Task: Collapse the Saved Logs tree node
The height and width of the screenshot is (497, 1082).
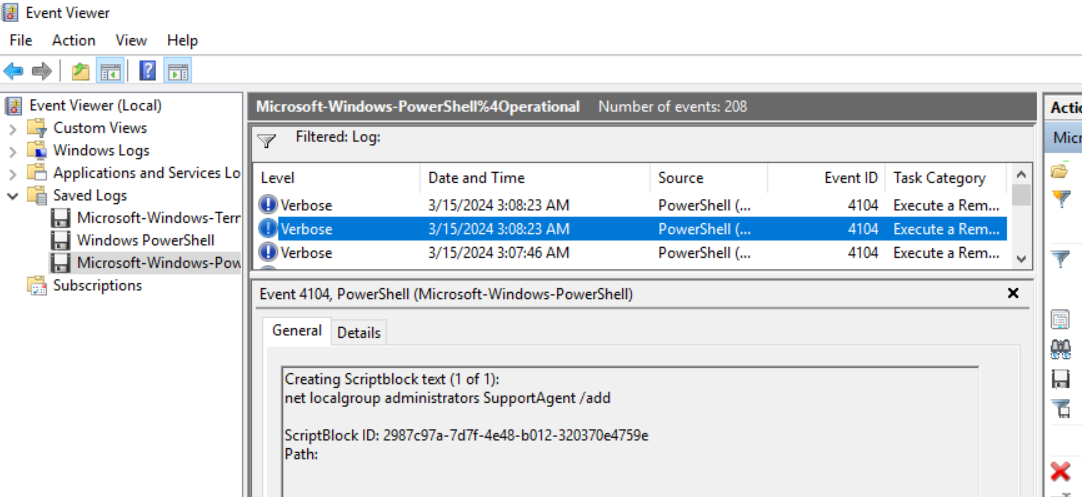Action: tap(12, 195)
